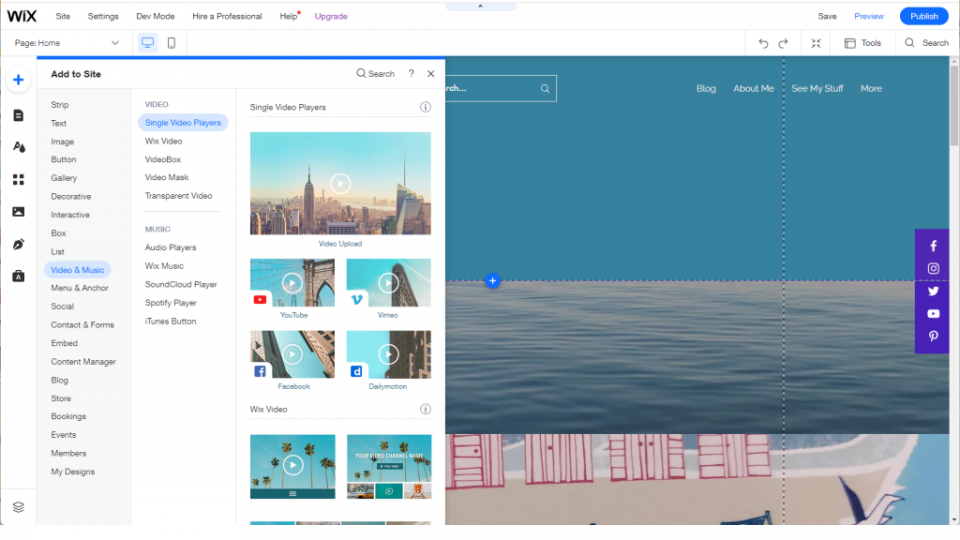Screen dimensions: 960x540
Task: Click the Twitter icon in social bar
Action: [933, 291]
